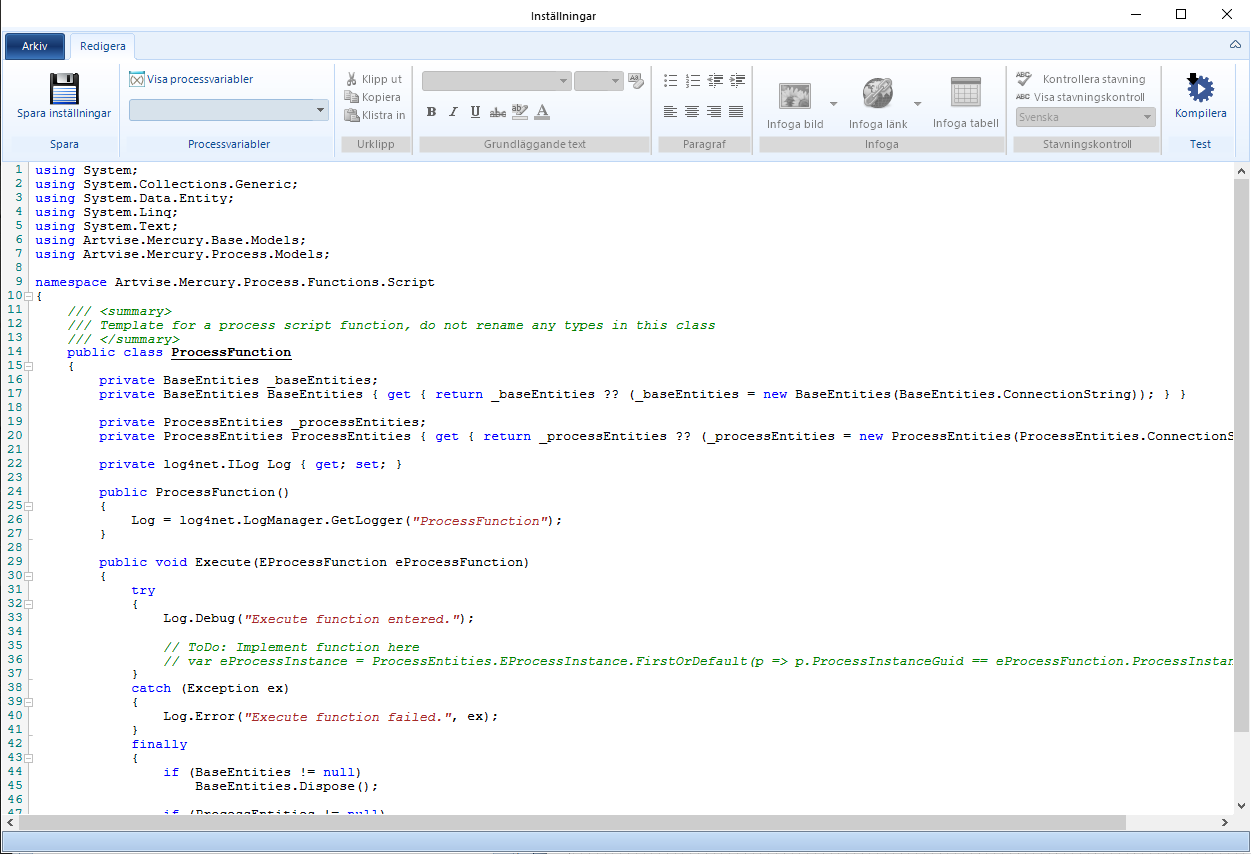This screenshot has height=854, width=1251.
Task: Click the Klistra in button
Action: (x=375, y=115)
